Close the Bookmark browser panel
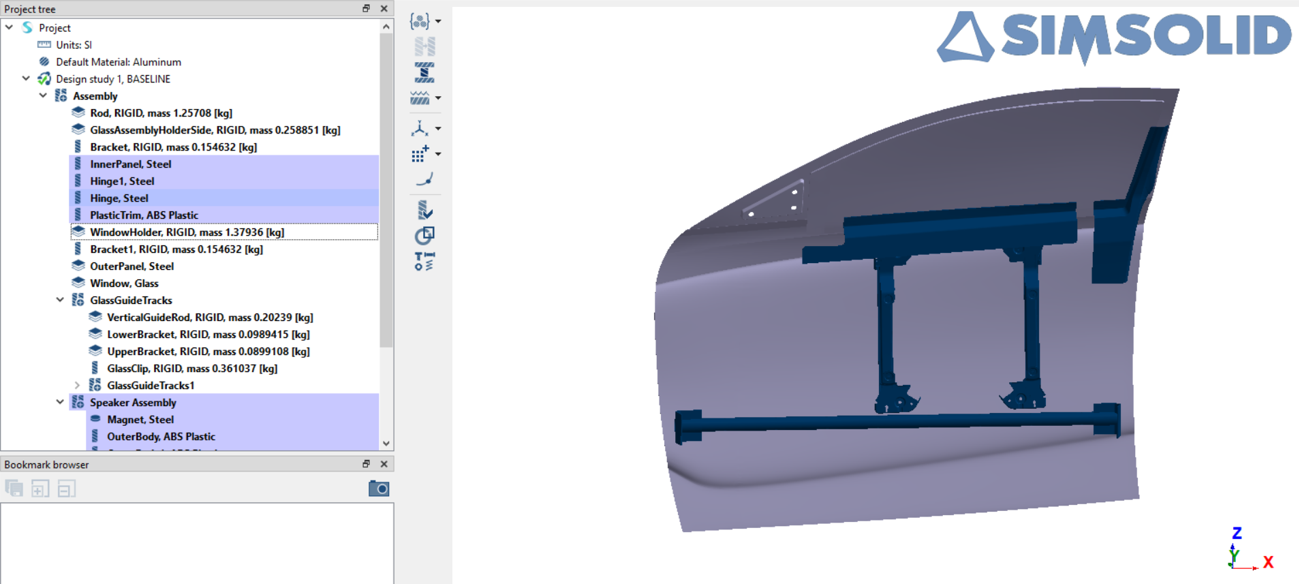This screenshot has width=1299, height=584. pyautogui.click(x=384, y=464)
